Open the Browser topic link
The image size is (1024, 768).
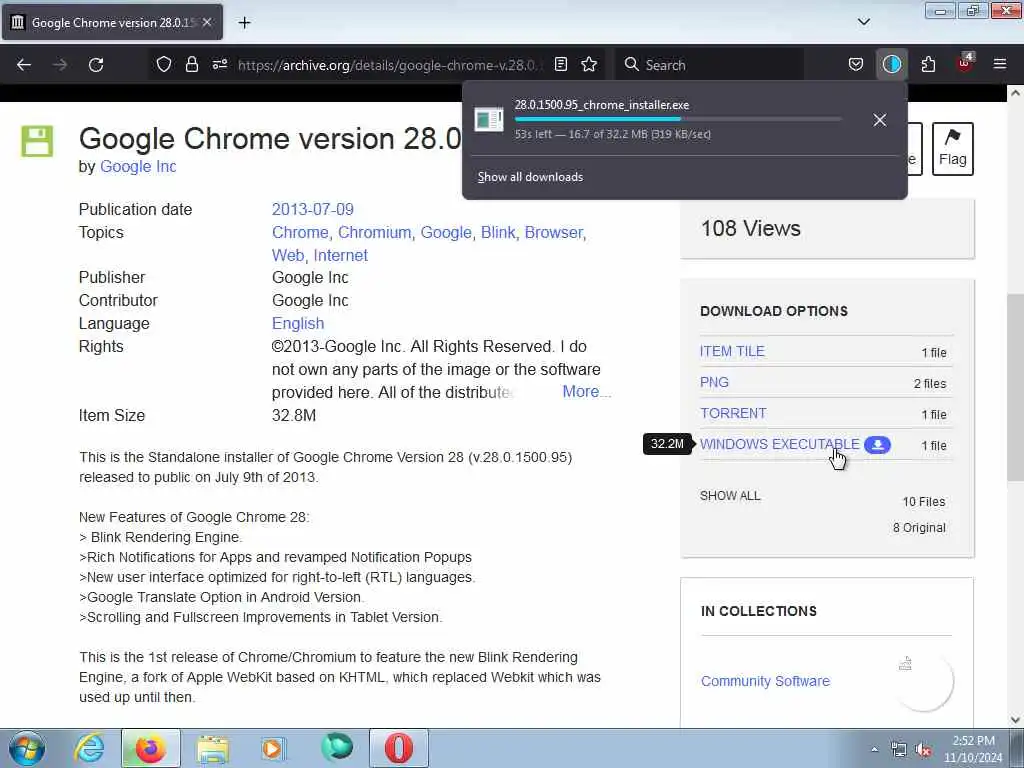pos(553,232)
